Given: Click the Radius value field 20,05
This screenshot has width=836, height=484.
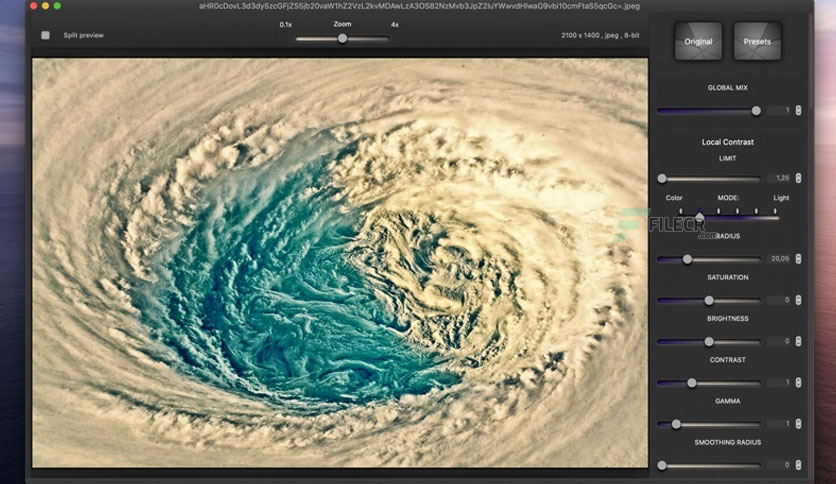Looking at the screenshot, I should point(780,259).
